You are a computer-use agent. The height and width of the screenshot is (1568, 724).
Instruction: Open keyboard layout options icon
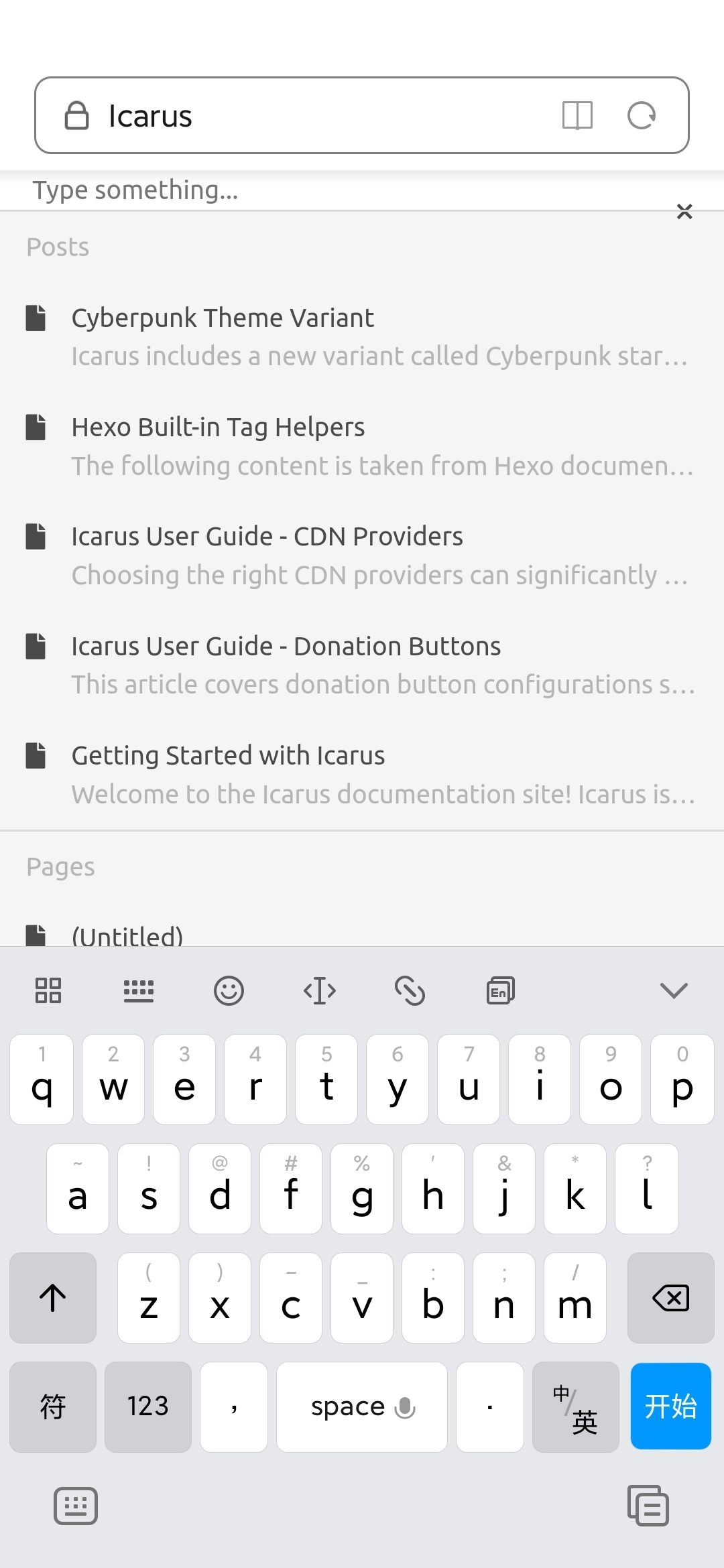click(139, 990)
